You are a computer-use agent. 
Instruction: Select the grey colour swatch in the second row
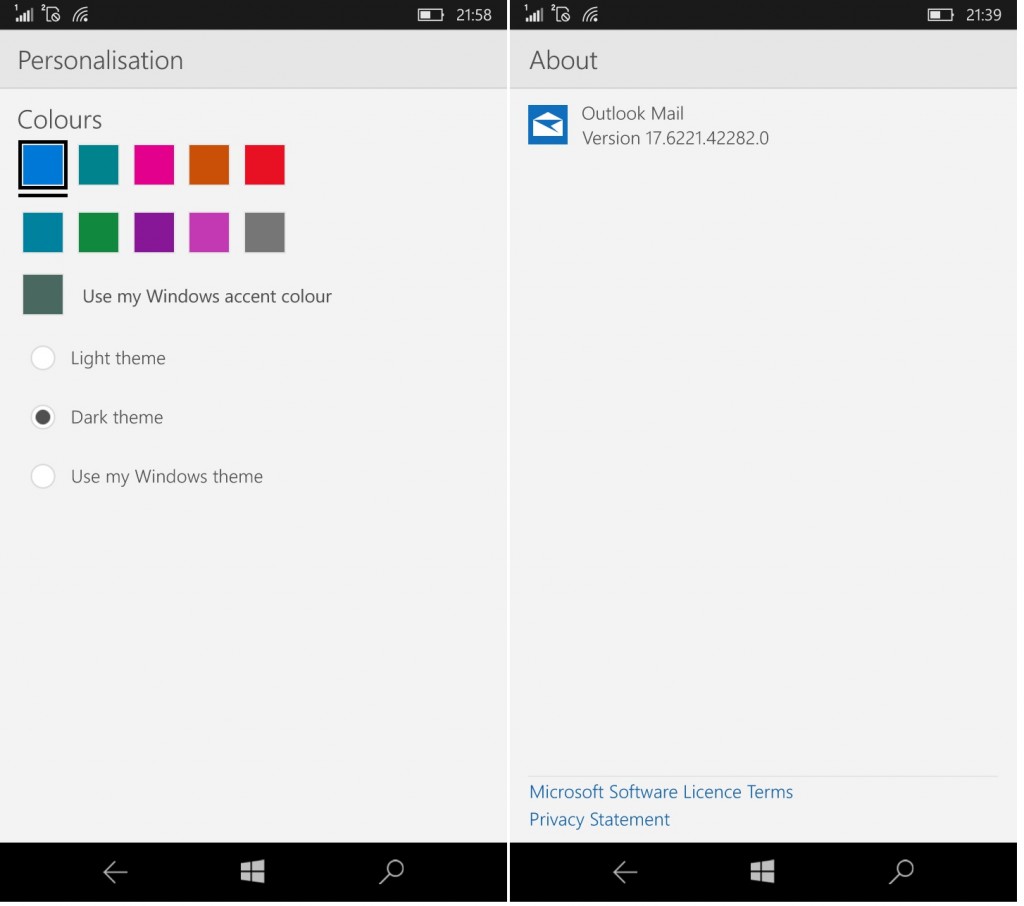(x=264, y=233)
